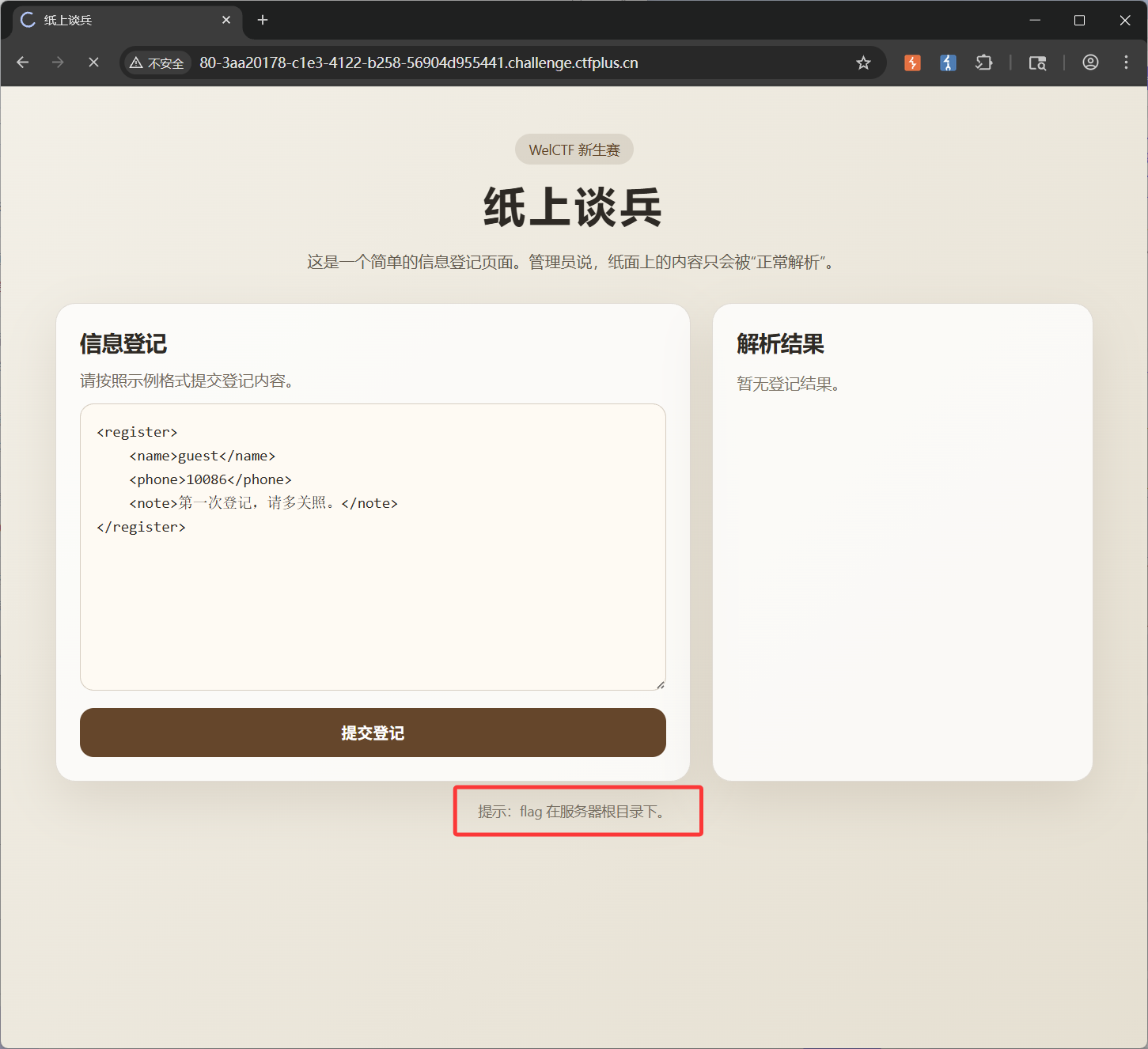Close the 纸上谈兵 tab
This screenshot has width=1148, height=1049.
coord(226,20)
